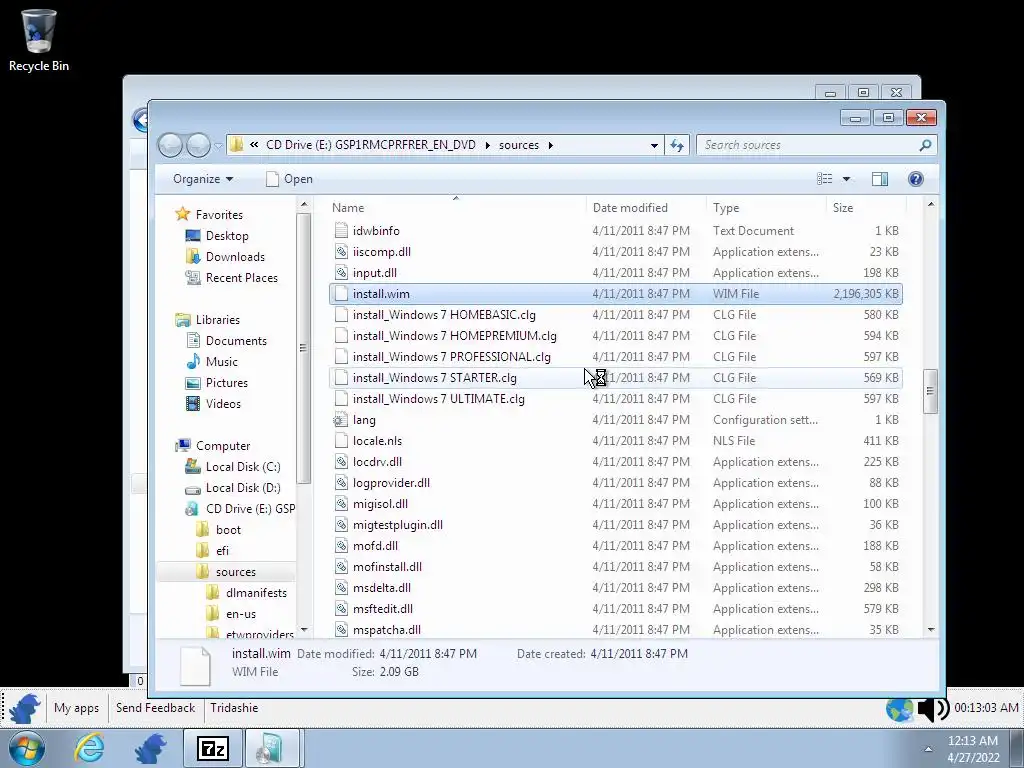The width and height of the screenshot is (1024, 768).
Task: Switch to 7-Zip taskbar button
Action: tap(212, 748)
